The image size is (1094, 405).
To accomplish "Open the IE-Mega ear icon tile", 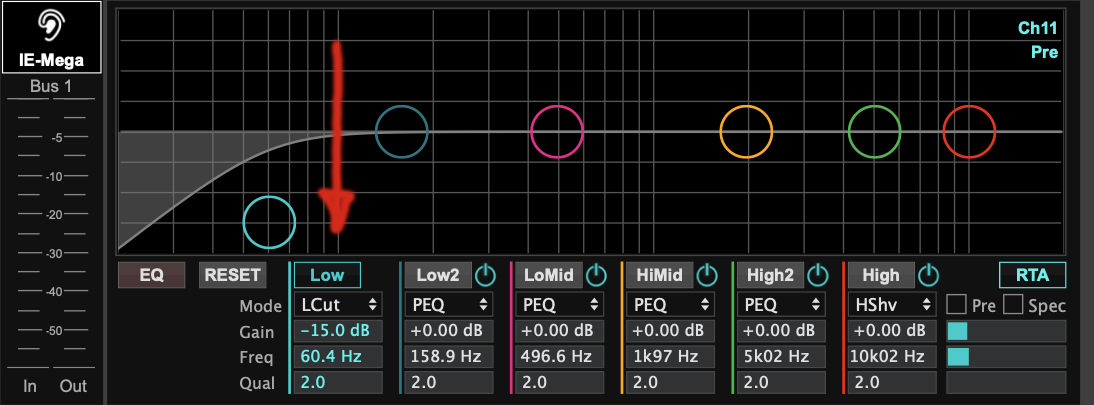I will 52,37.
